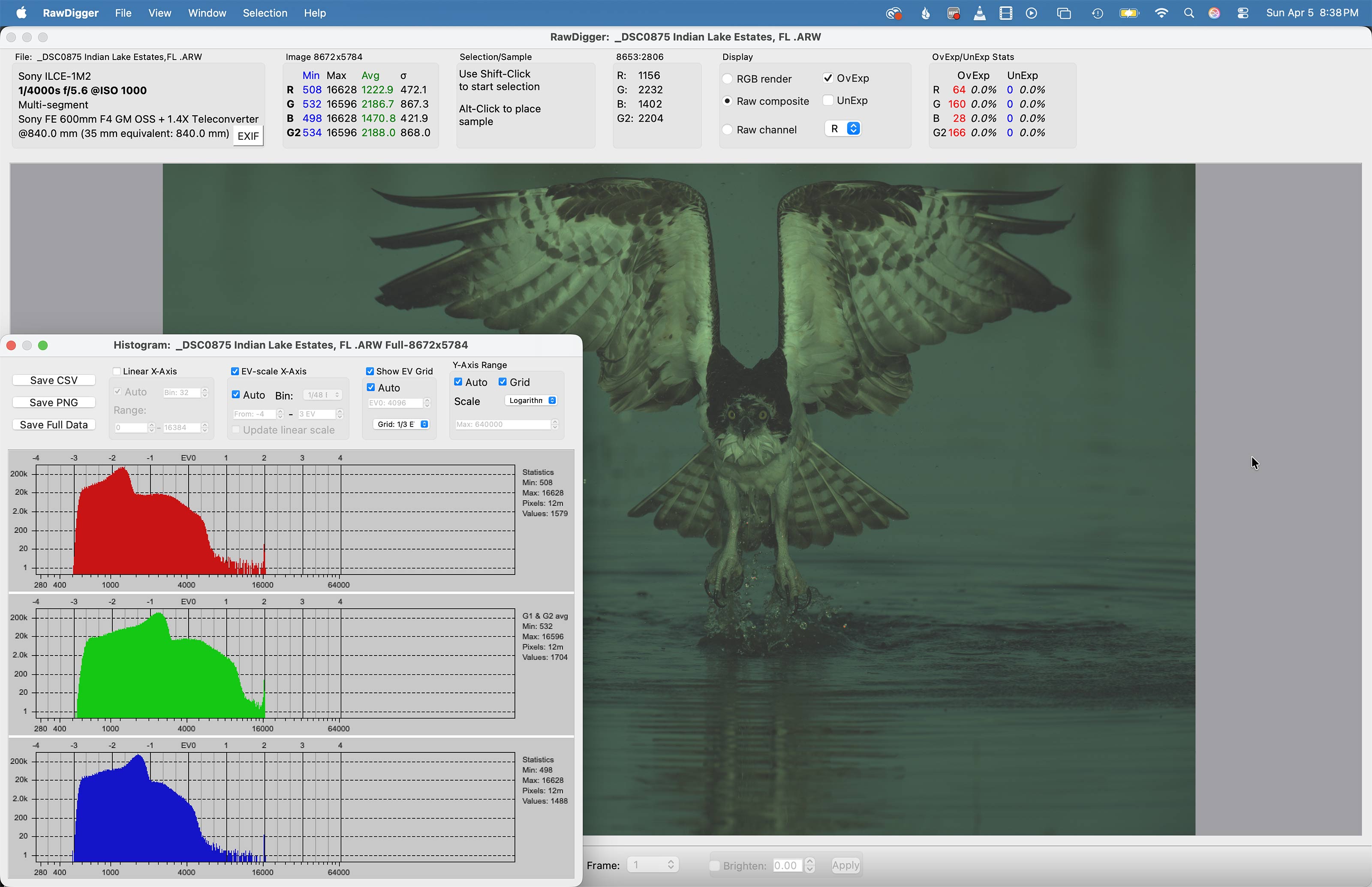The image size is (1372, 887).
Task: Open the Selection menu
Action: coord(265,13)
